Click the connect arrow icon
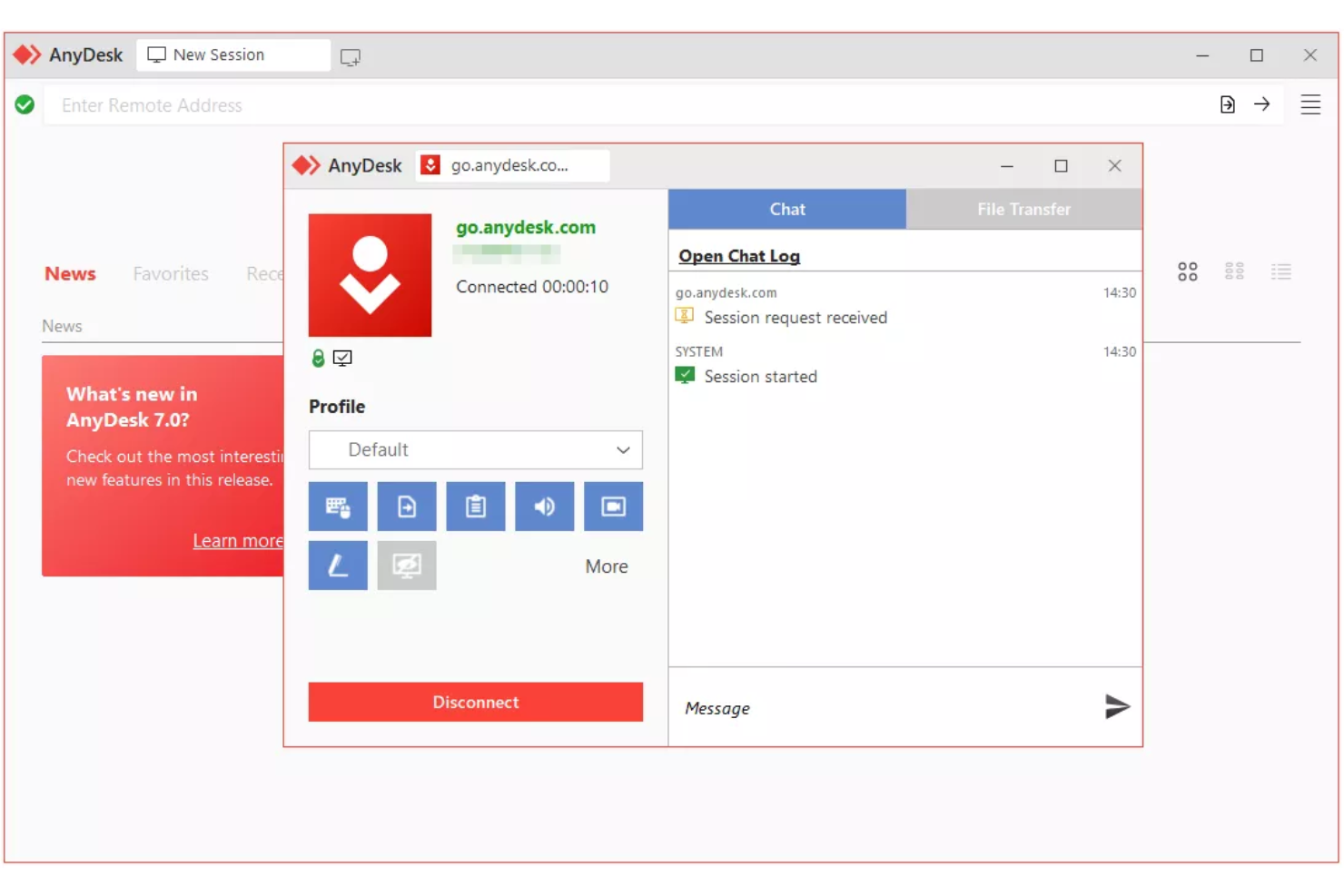 (x=1261, y=104)
